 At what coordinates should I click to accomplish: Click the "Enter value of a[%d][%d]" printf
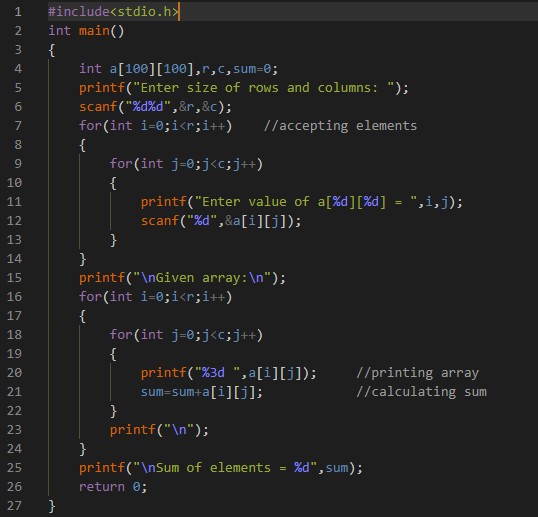[301, 202]
